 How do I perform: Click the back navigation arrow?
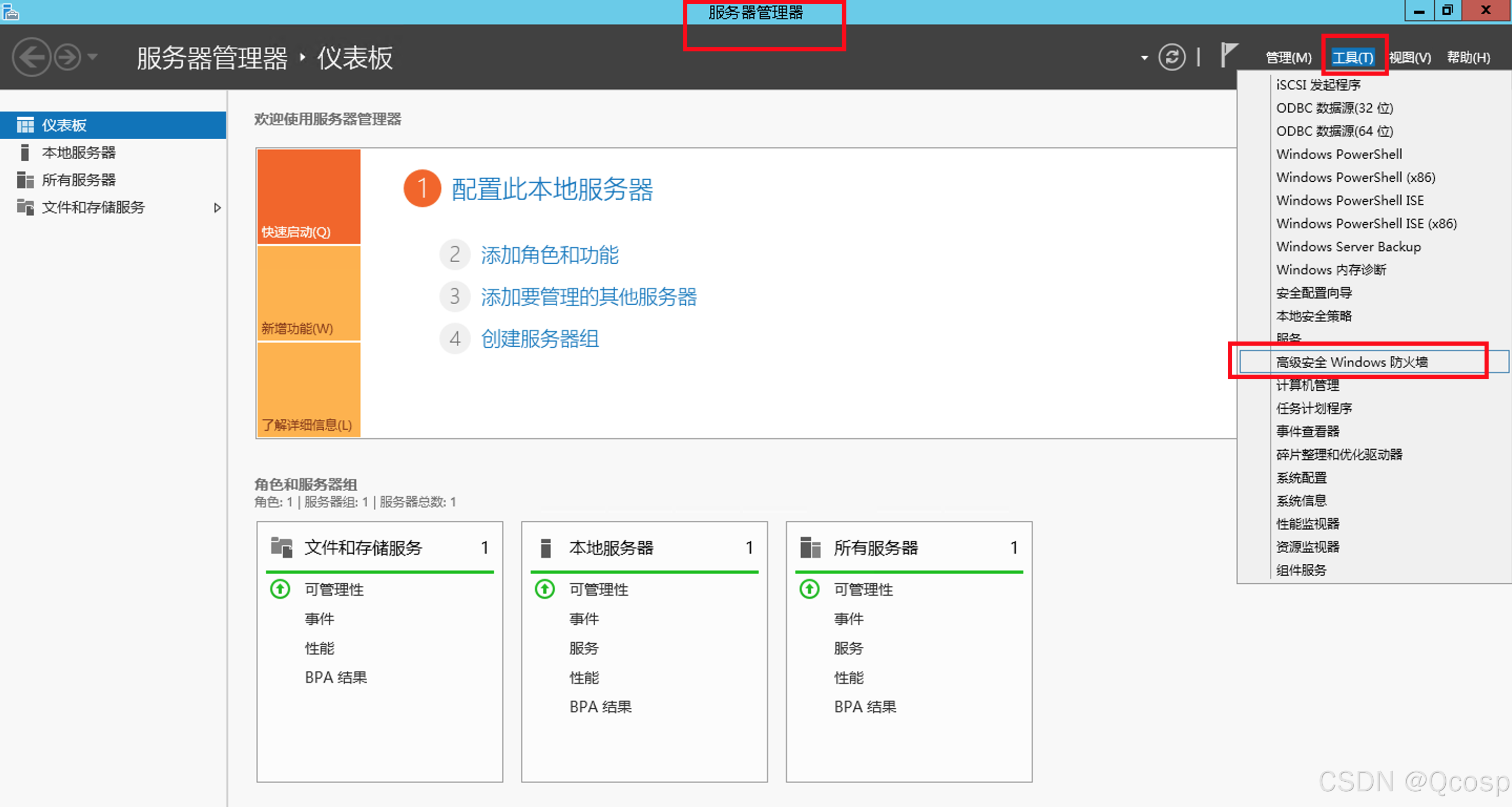tap(32, 57)
